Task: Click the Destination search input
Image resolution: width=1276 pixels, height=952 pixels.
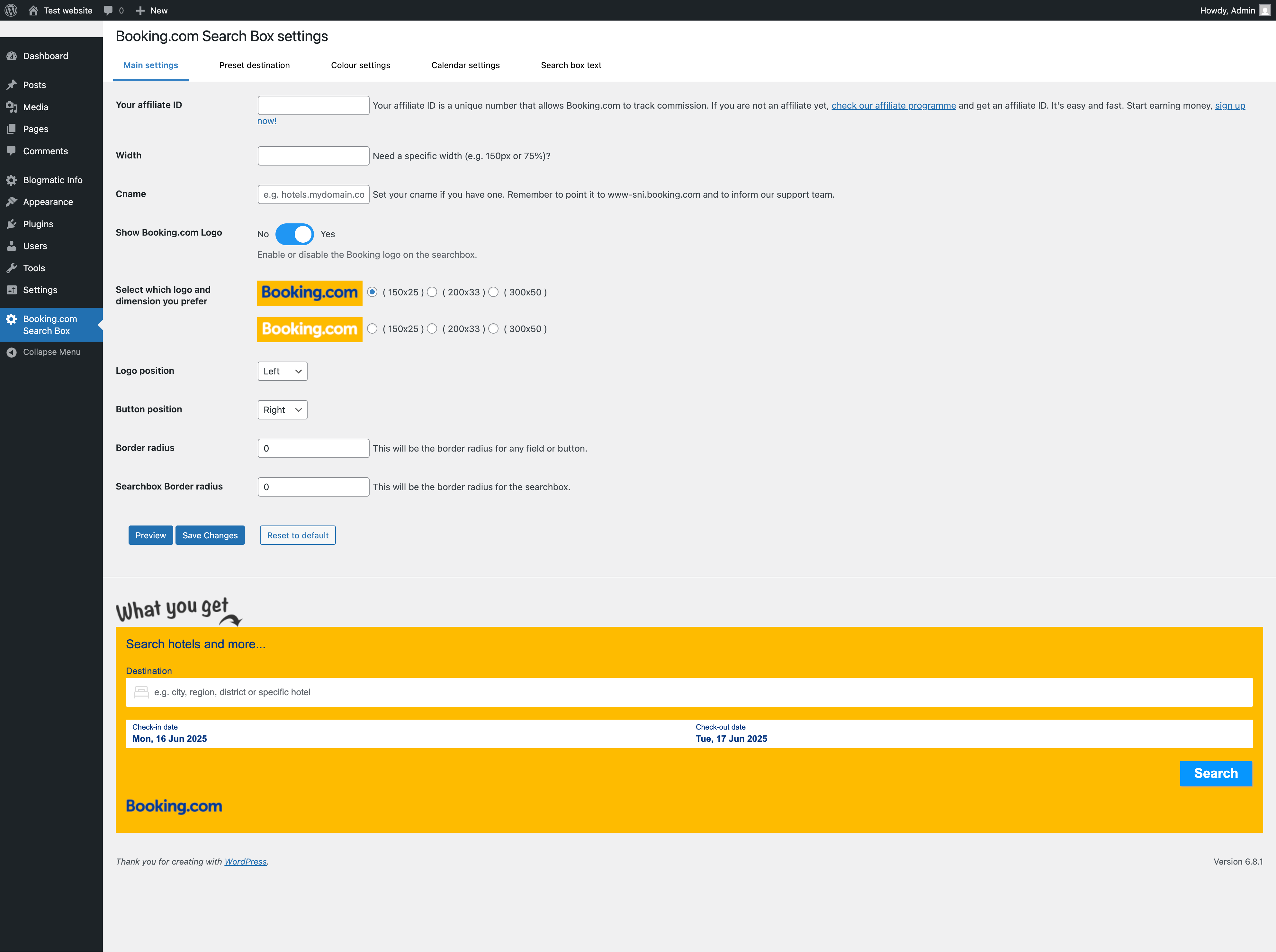Action: (x=689, y=692)
